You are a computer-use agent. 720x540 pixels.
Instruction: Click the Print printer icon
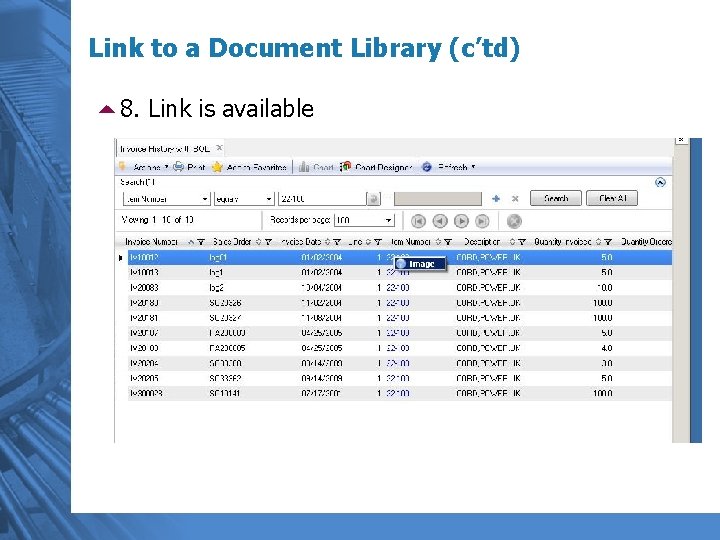(x=179, y=167)
